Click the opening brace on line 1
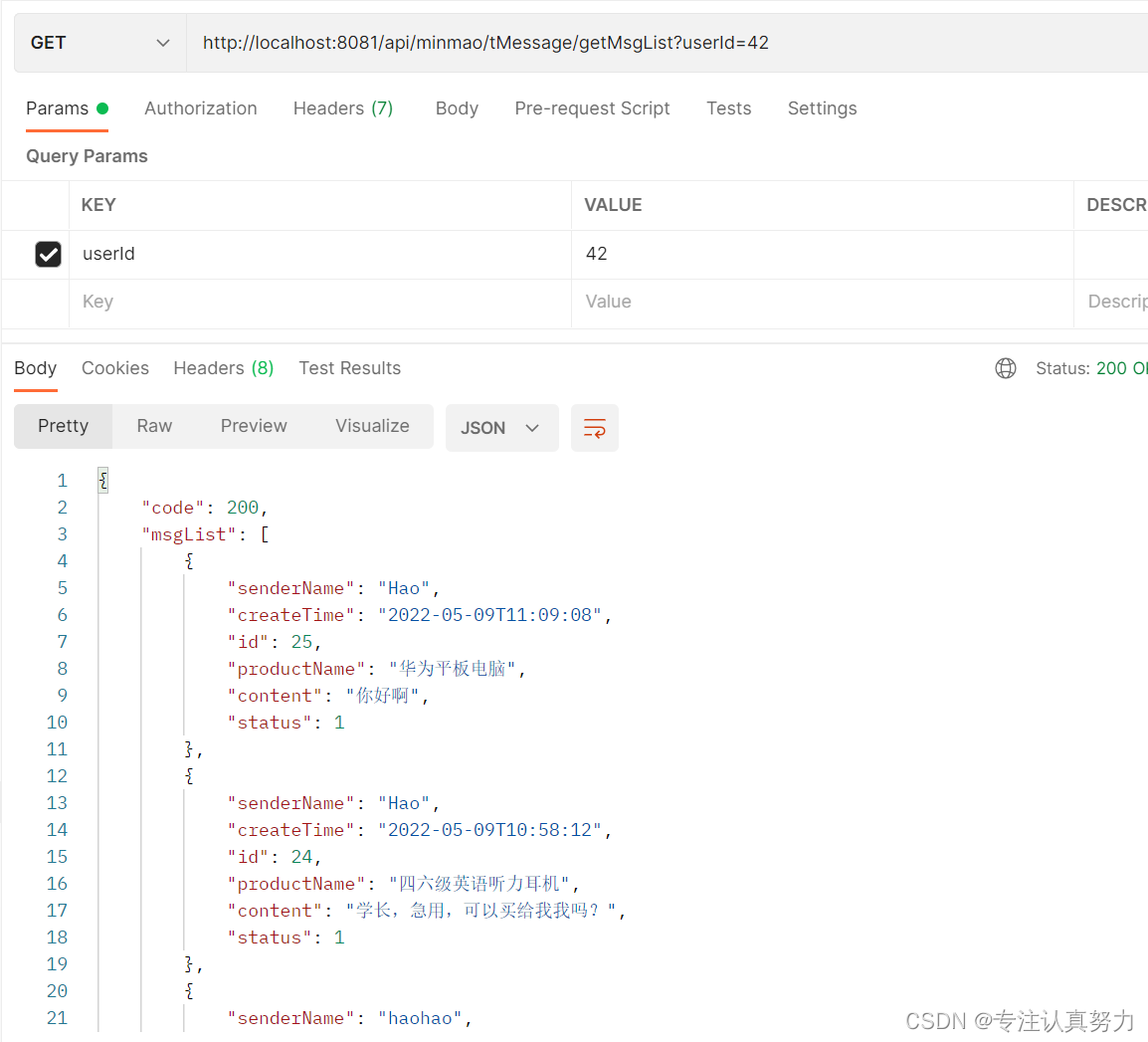Image resolution: width=1148 pixels, height=1042 pixels. (x=103, y=481)
